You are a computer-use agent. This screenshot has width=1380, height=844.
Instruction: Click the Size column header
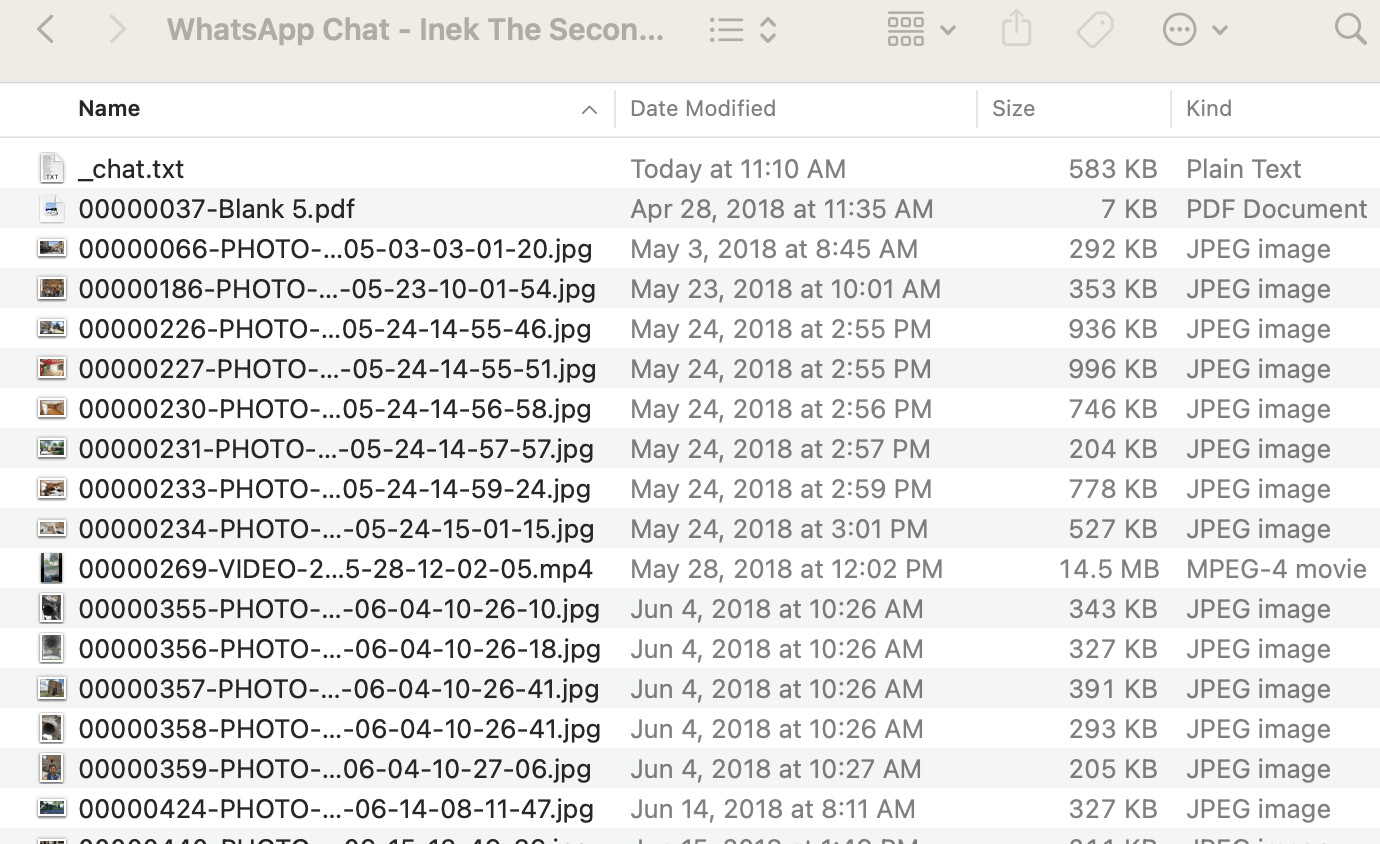click(x=1013, y=108)
